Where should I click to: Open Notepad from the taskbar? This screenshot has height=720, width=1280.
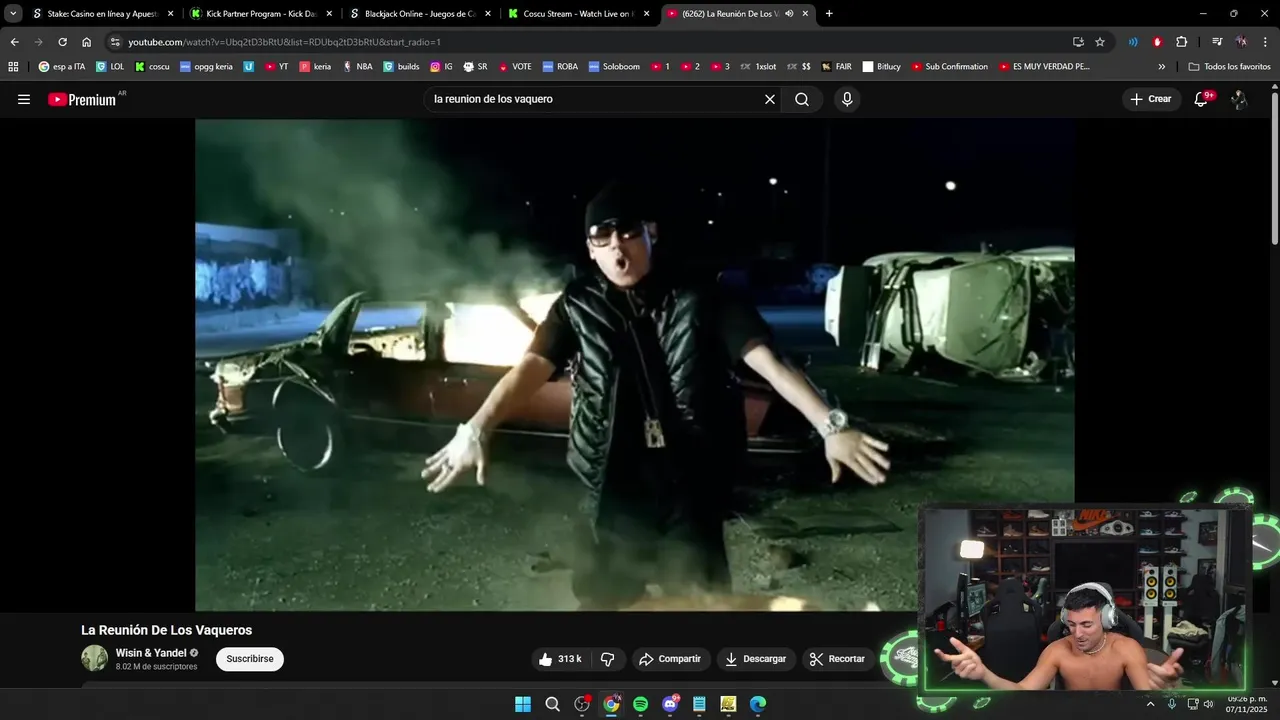[699, 704]
